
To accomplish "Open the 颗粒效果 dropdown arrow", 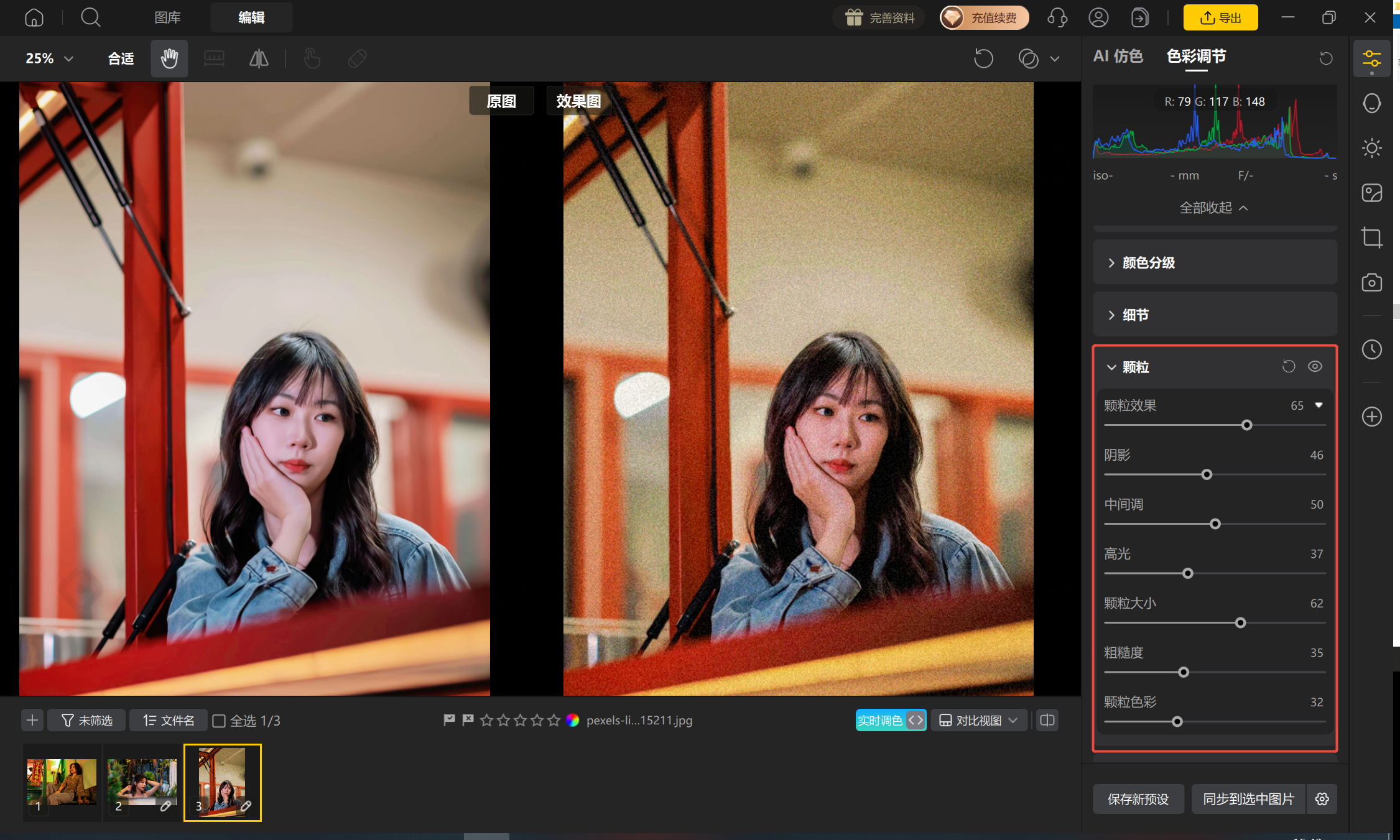I will point(1319,405).
